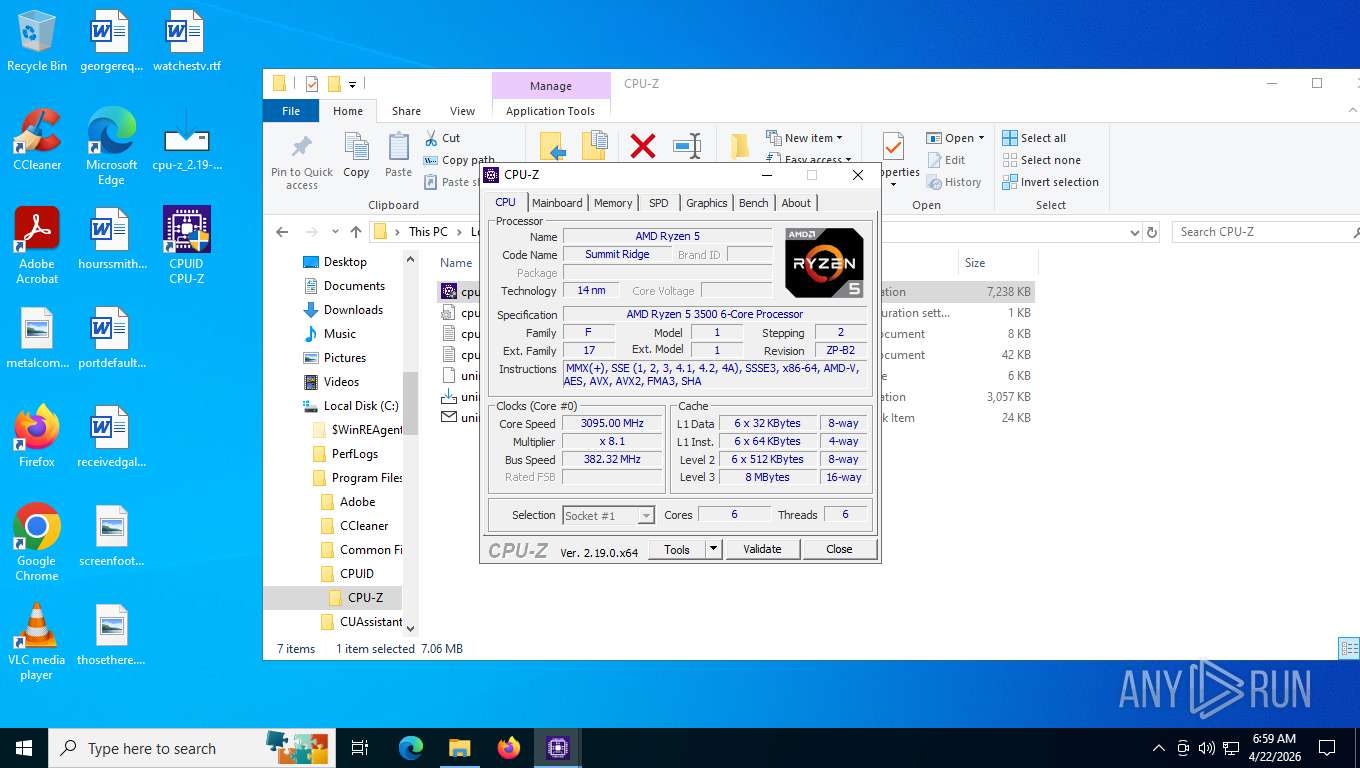The image size is (1360, 768).
Task: Show hidden system tray icons
Action: [x=1159, y=748]
